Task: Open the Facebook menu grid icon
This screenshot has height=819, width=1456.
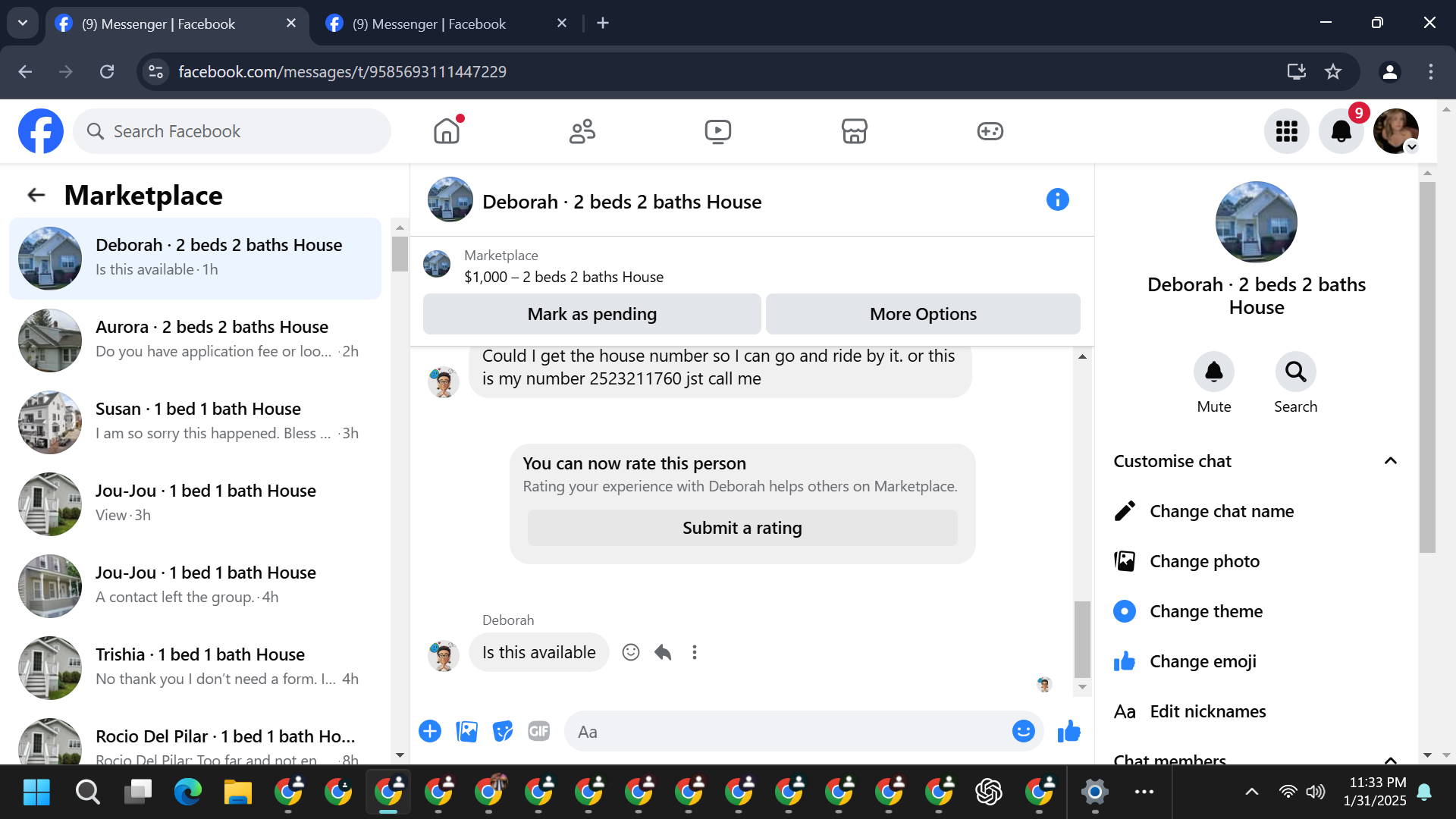Action: point(1287,131)
